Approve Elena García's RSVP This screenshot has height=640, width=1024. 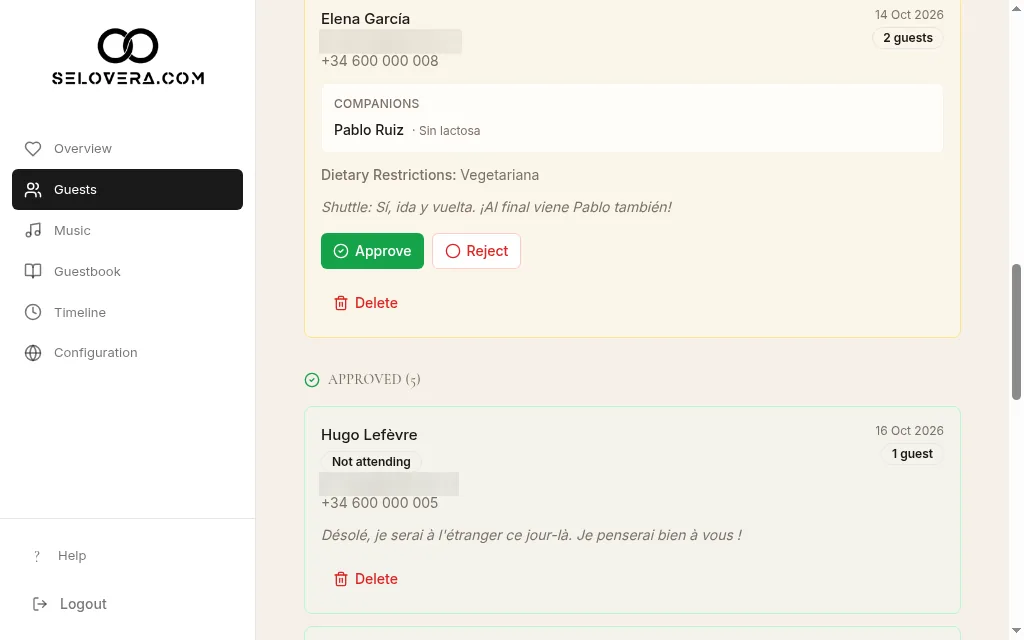pyautogui.click(x=372, y=251)
